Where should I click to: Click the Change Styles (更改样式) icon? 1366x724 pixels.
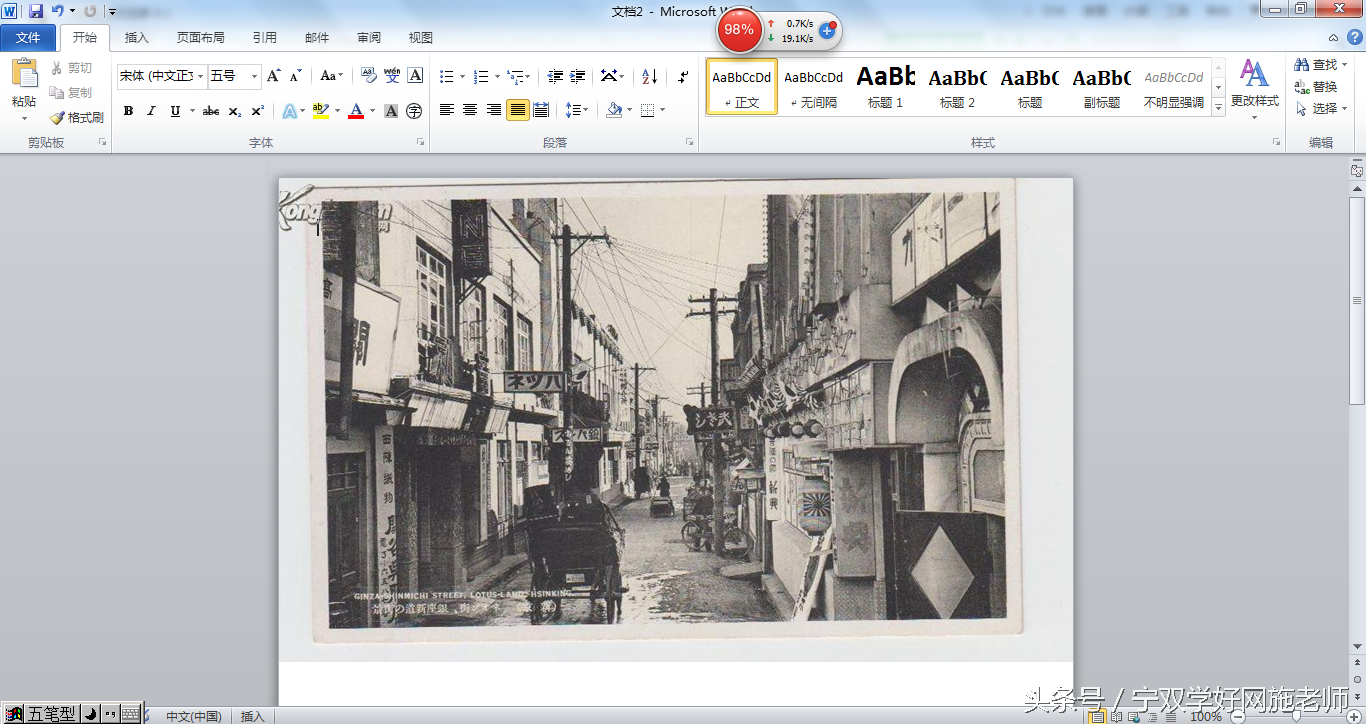pos(1254,73)
